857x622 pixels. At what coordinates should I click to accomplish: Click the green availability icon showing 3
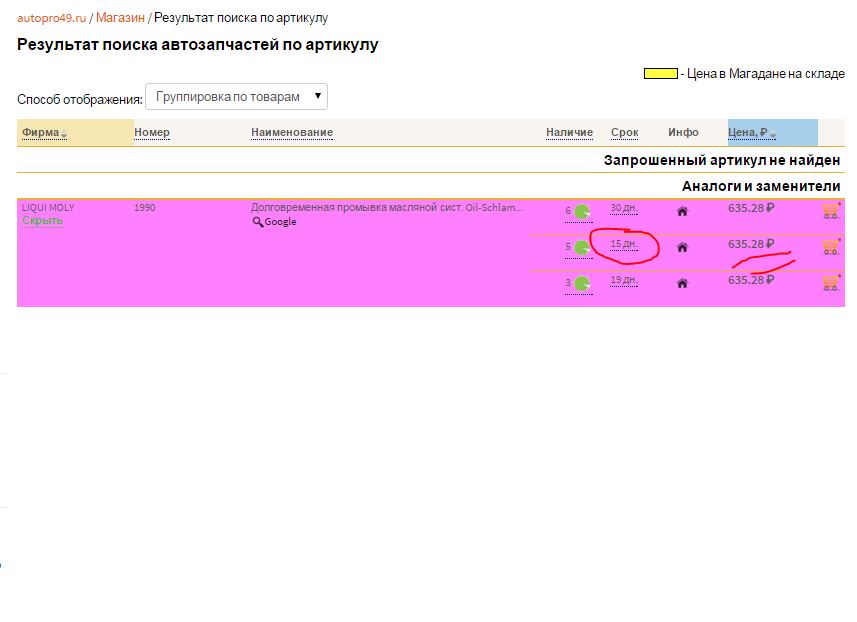point(581,283)
